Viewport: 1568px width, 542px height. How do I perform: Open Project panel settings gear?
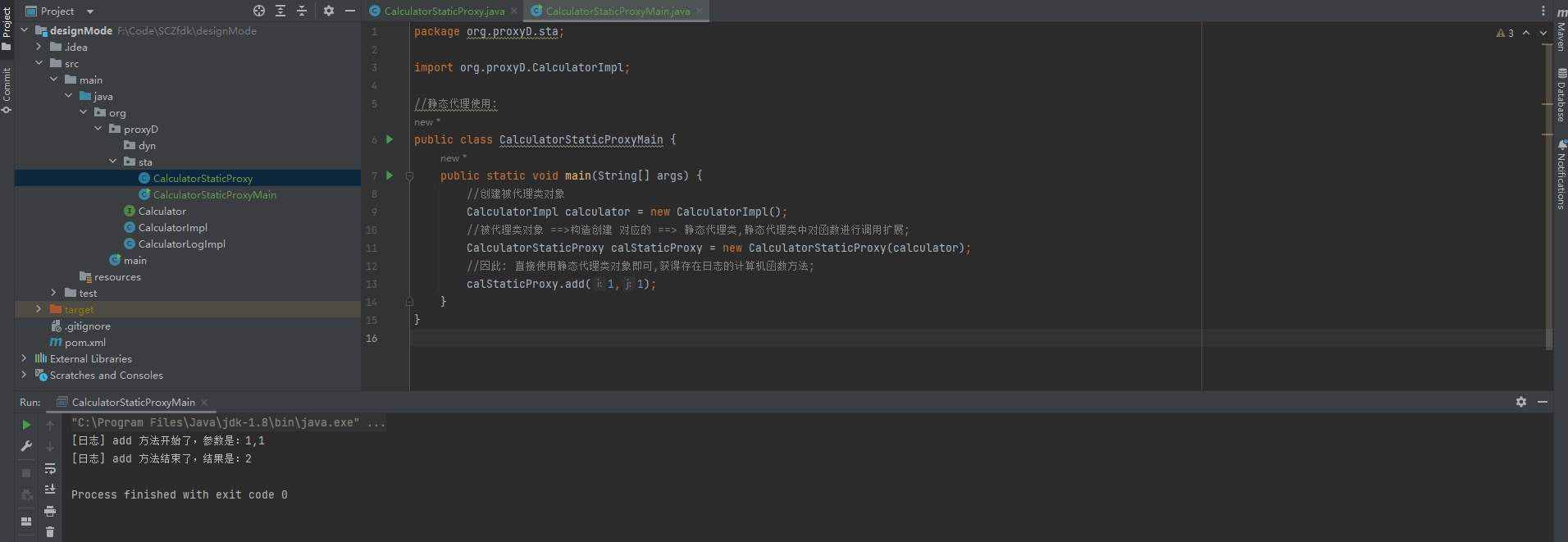pos(329,11)
